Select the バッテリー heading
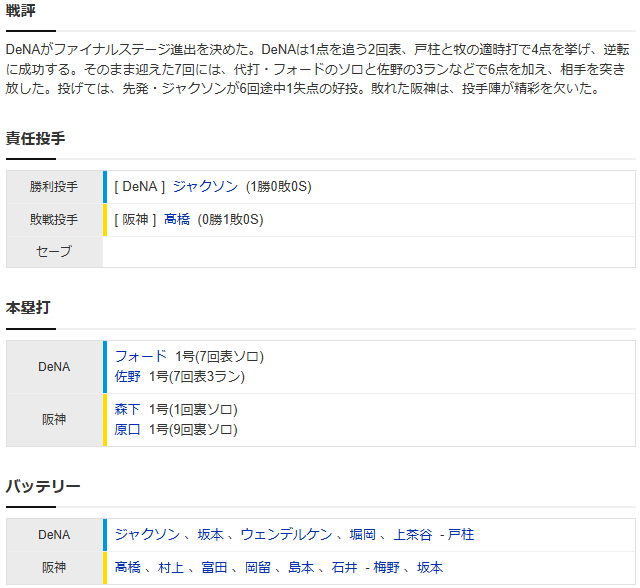The width and height of the screenshot is (640, 588). tap(43, 486)
